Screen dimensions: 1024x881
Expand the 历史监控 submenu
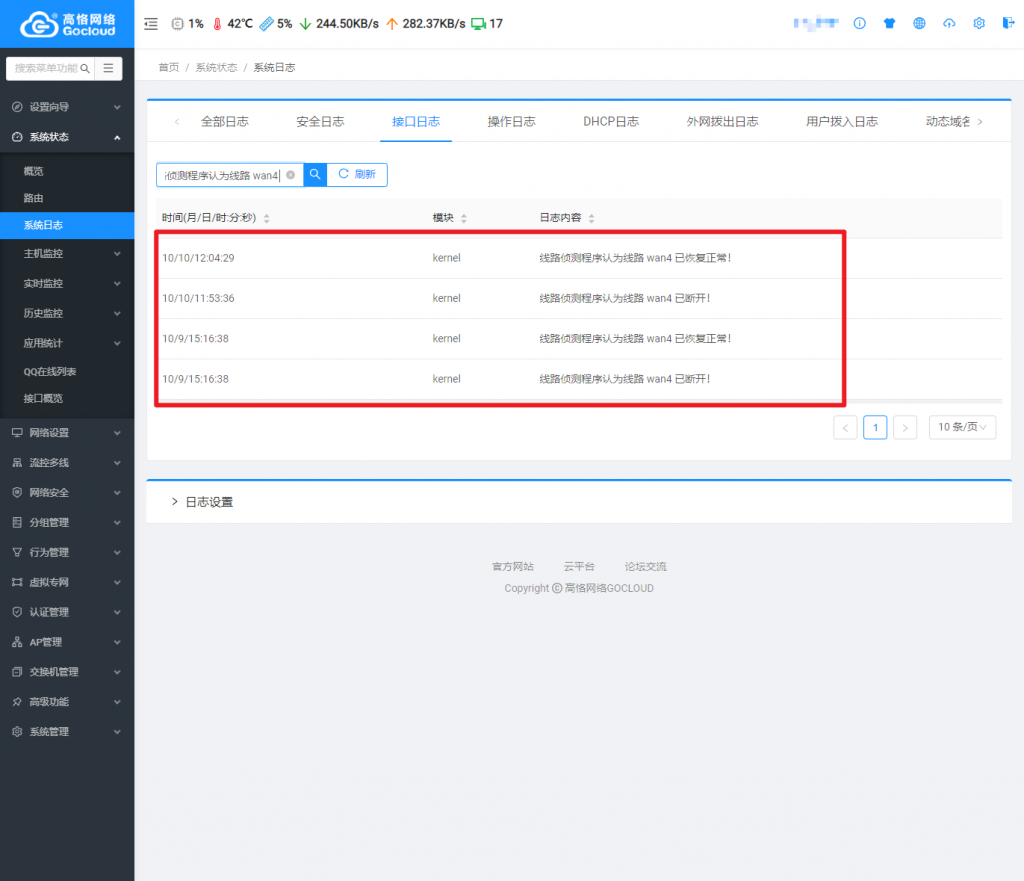(x=67, y=313)
